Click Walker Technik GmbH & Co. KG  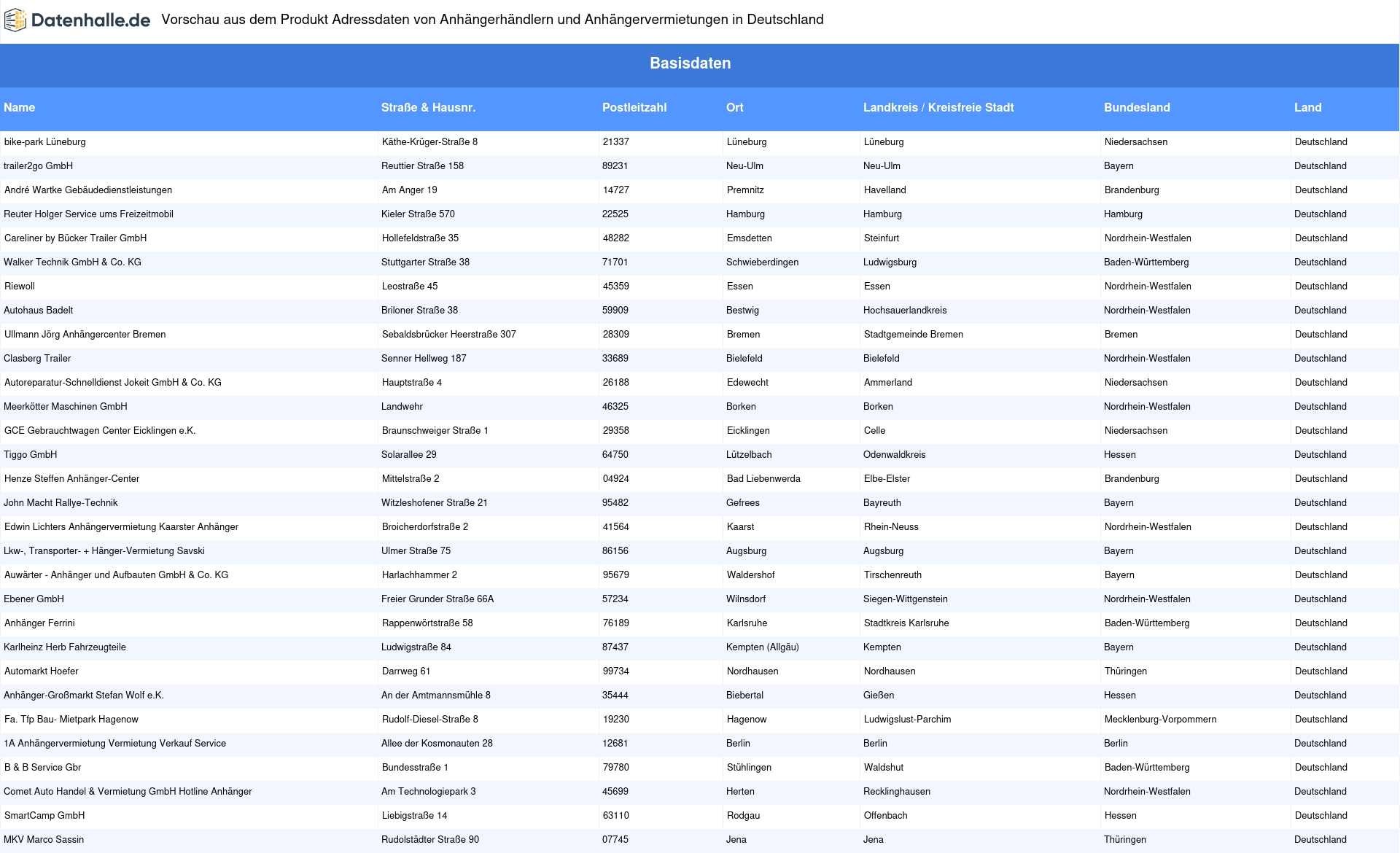72,262
